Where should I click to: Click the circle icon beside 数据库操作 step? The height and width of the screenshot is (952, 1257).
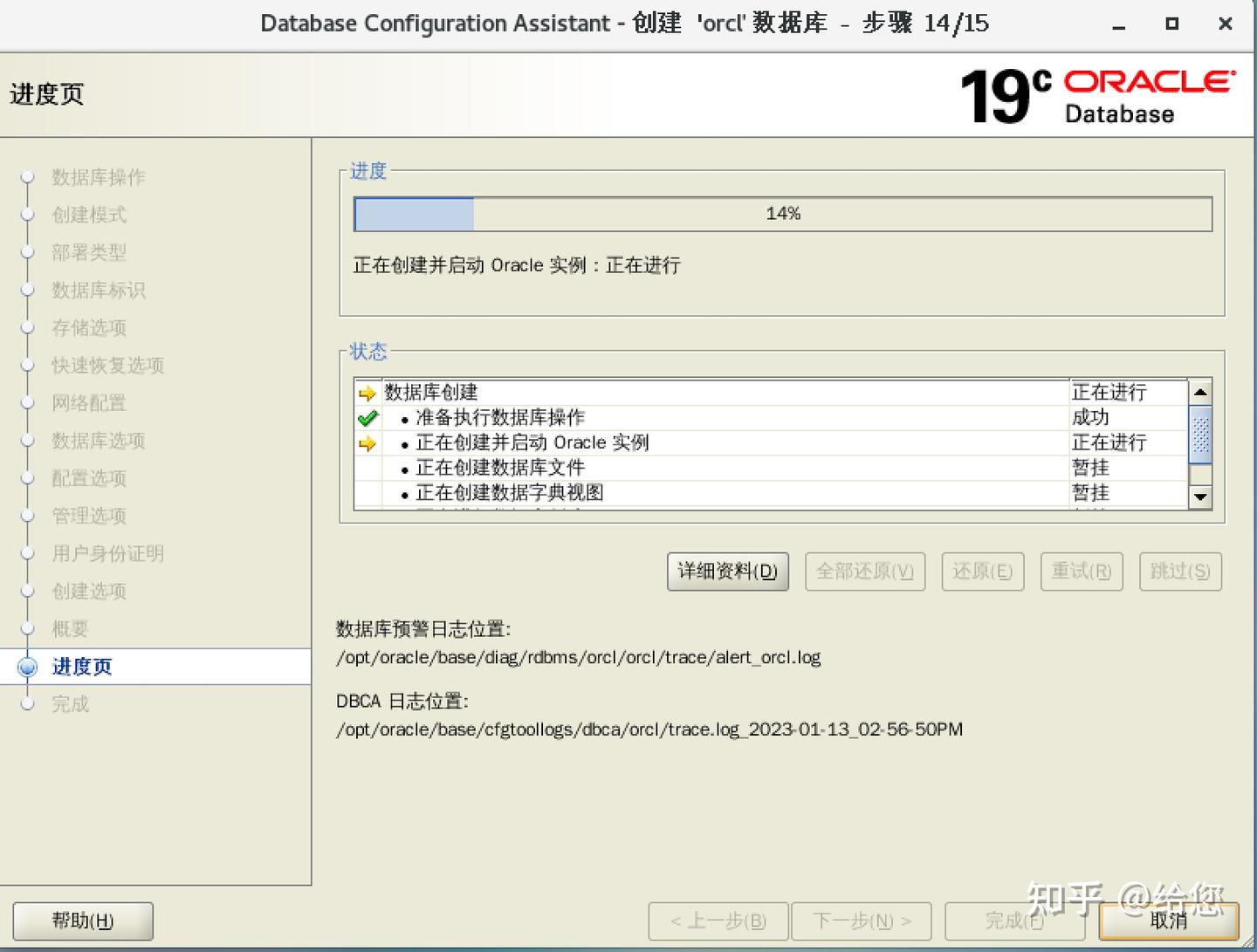(x=27, y=177)
